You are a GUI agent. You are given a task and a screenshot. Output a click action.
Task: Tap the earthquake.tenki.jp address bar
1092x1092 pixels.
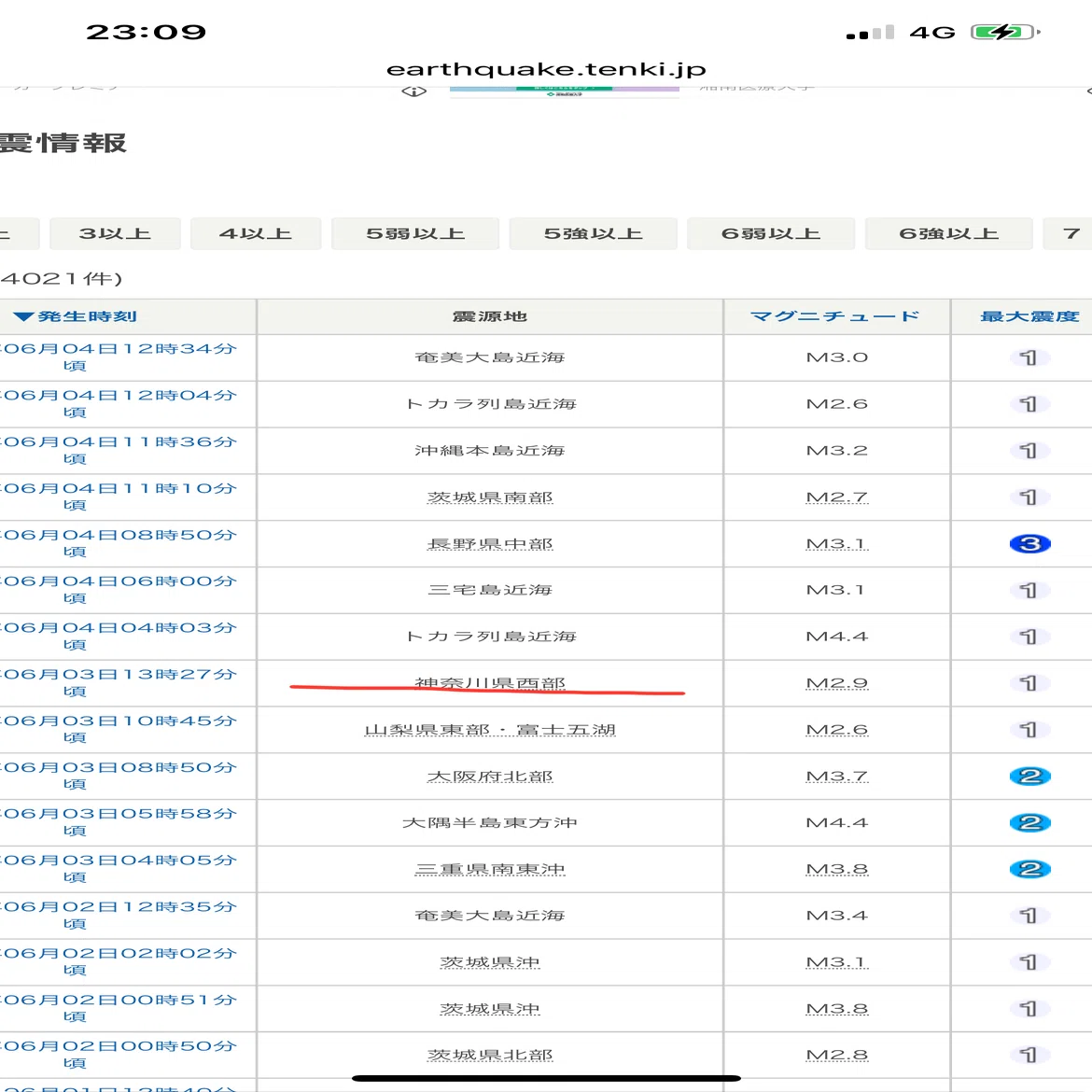[546, 69]
